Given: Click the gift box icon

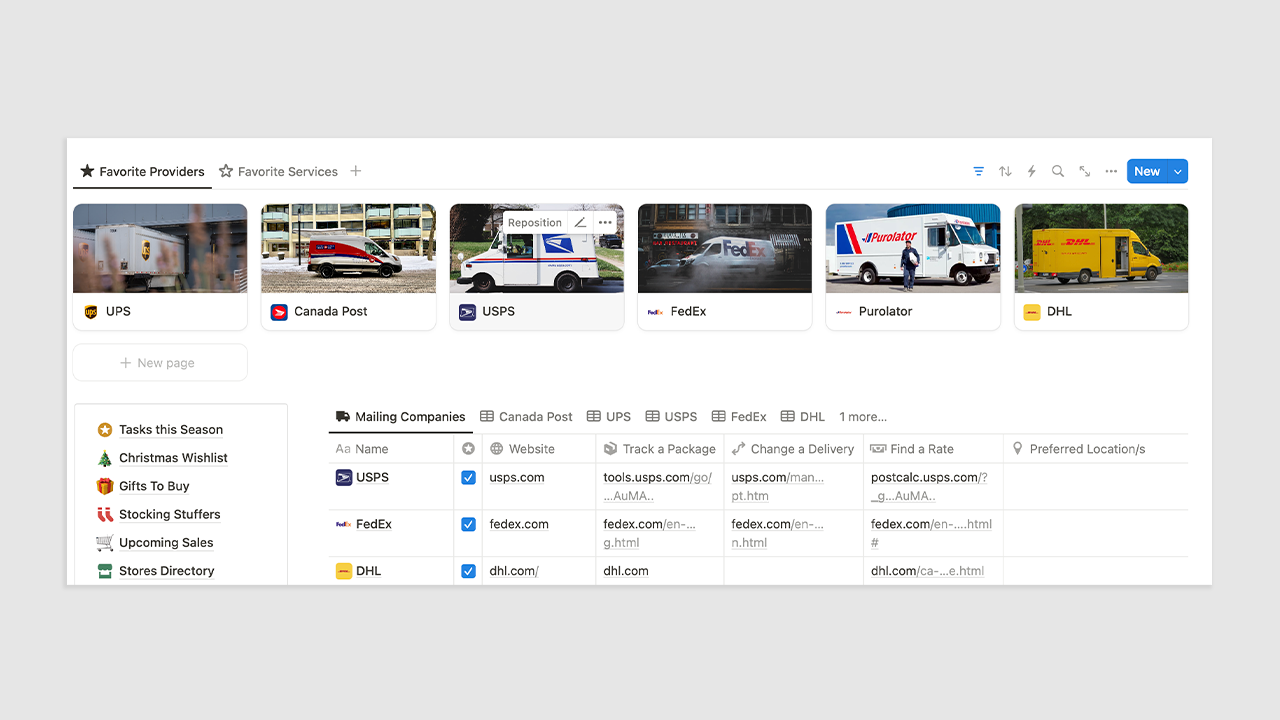Looking at the screenshot, I should [104, 486].
